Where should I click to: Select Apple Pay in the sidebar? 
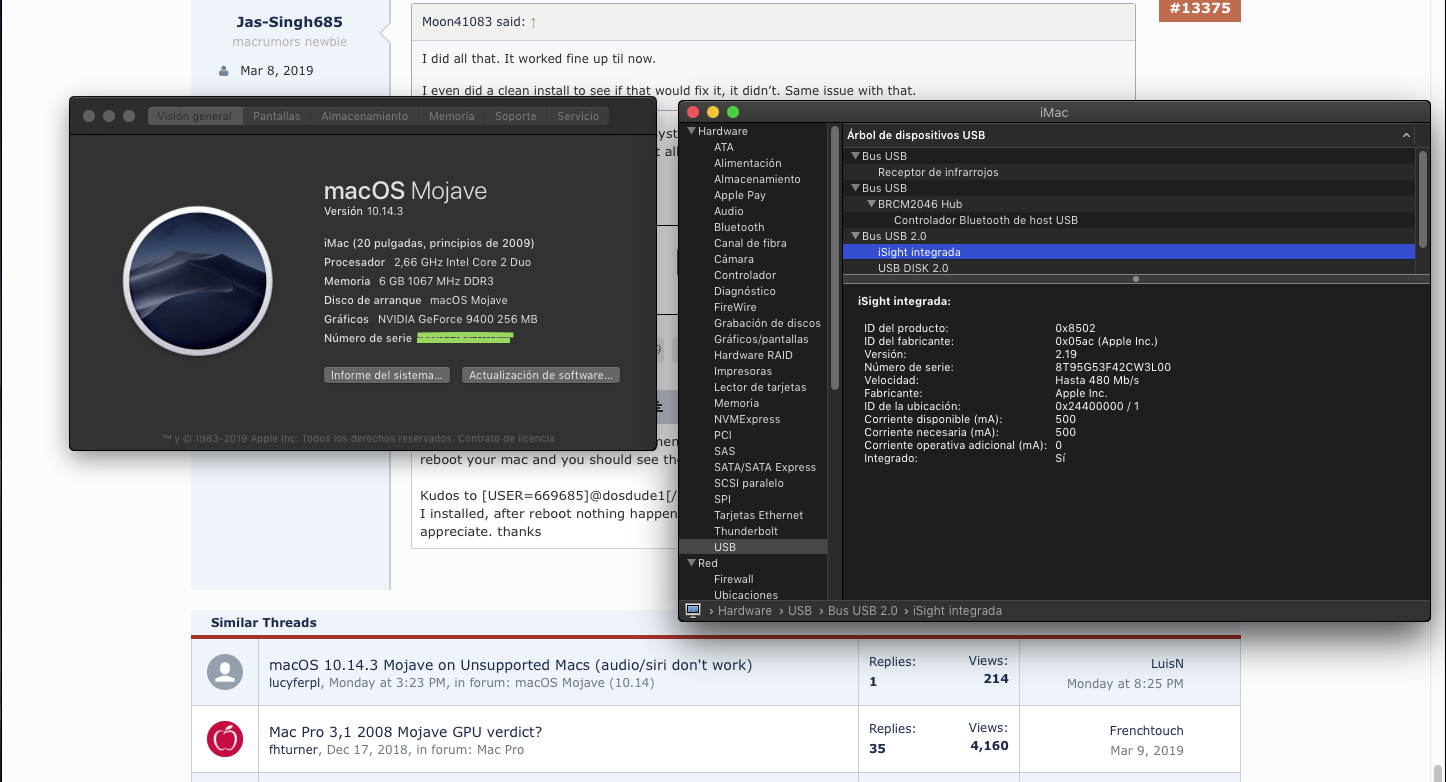click(740, 195)
